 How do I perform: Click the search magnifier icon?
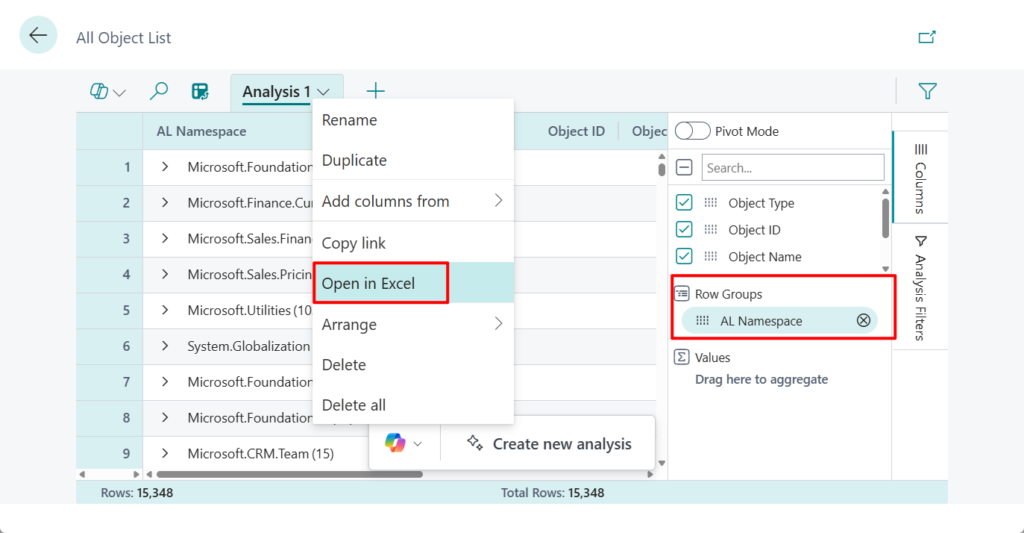click(158, 91)
